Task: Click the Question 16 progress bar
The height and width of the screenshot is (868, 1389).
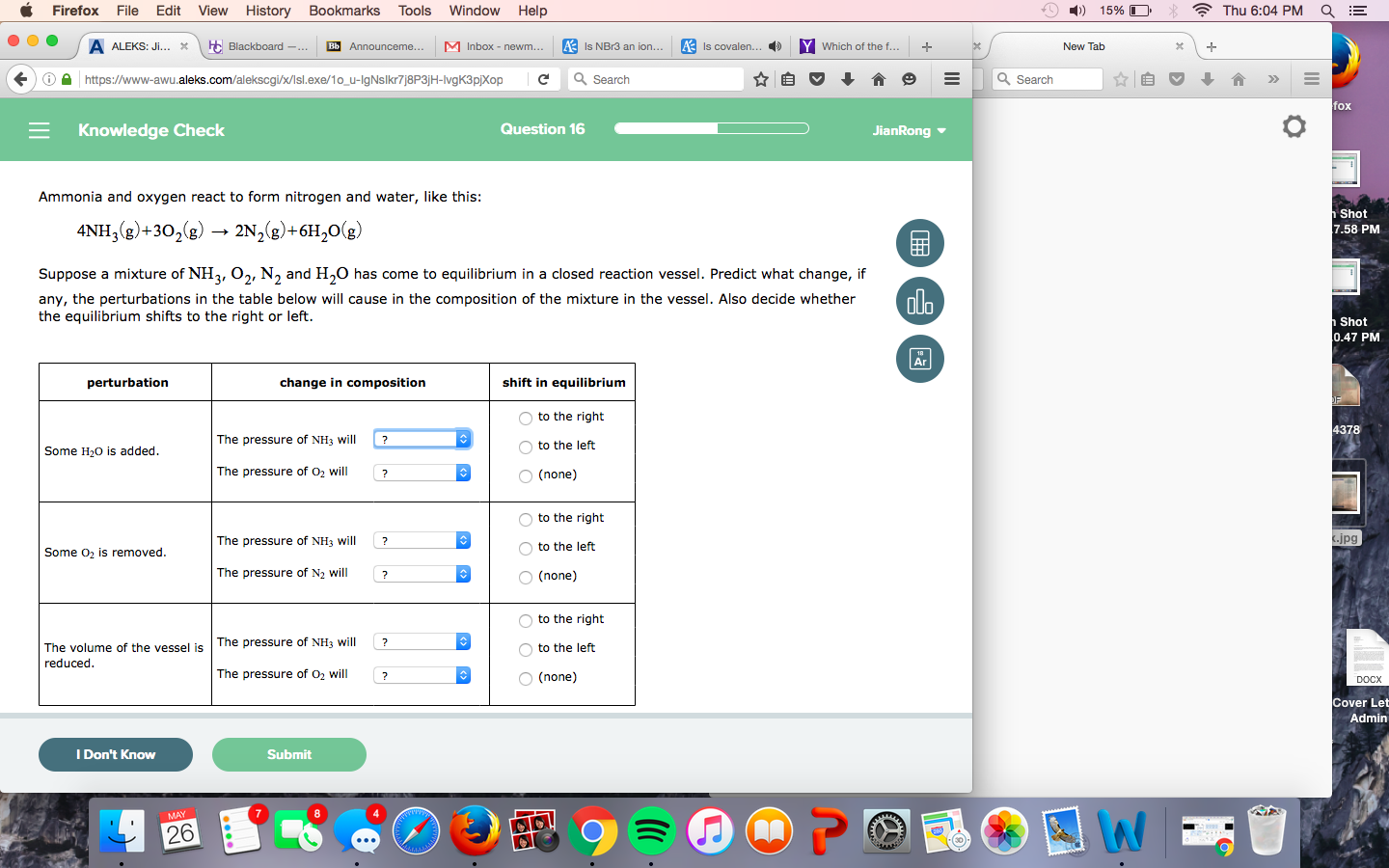Action: point(711,127)
